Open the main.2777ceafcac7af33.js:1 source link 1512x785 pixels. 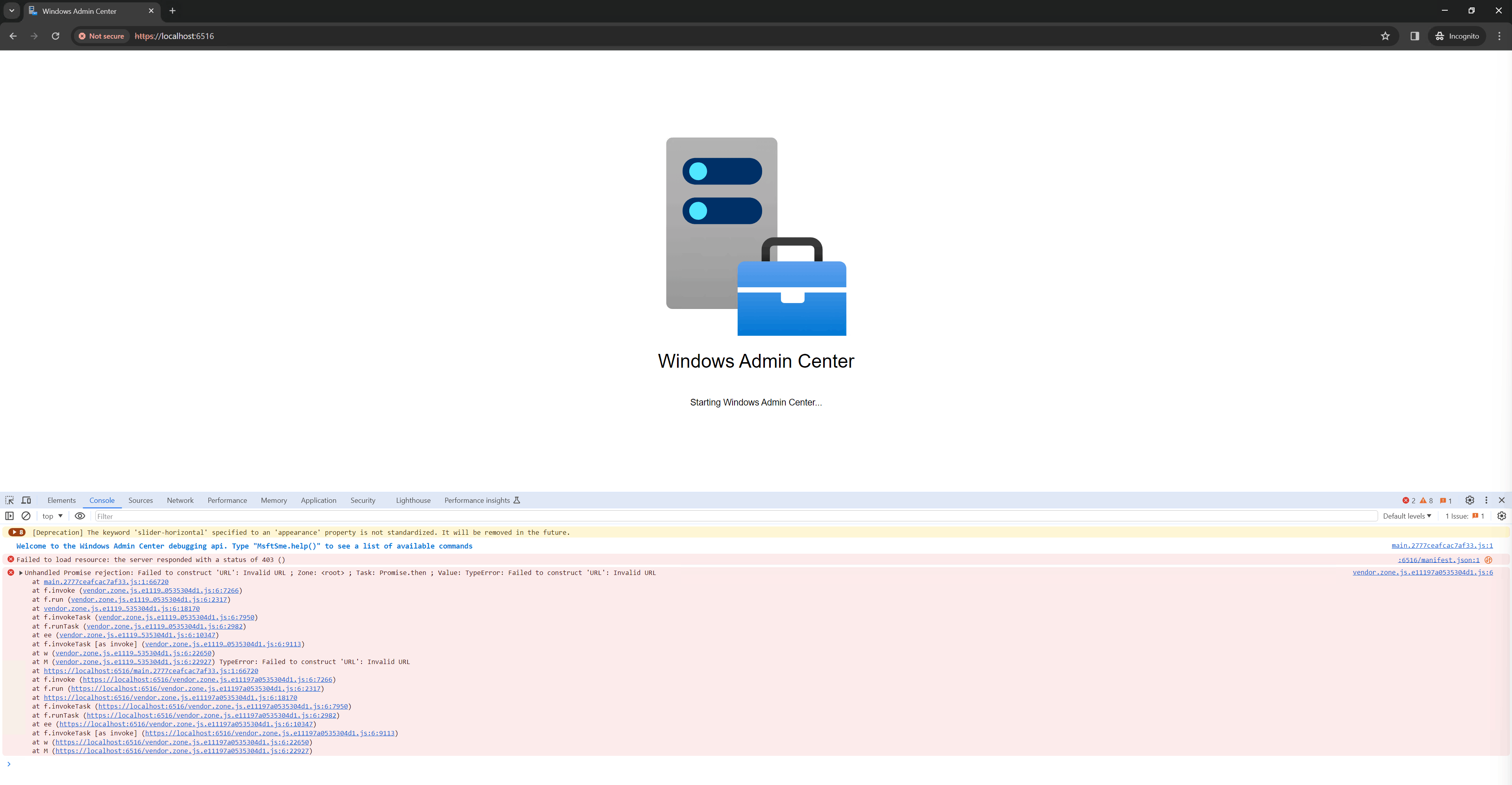pos(1442,546)
